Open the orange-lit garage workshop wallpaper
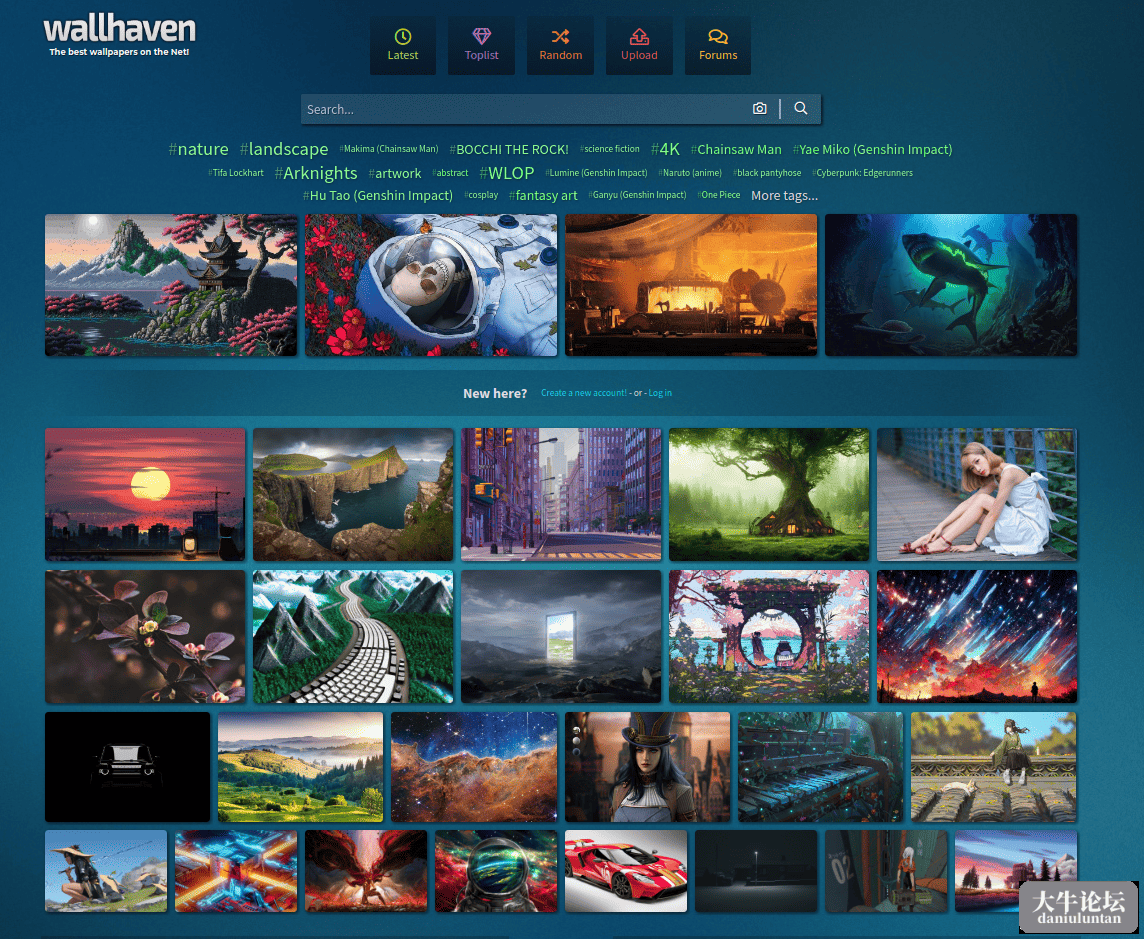The width and height of the screenshot is (1144, 939). tap(691, 285)
